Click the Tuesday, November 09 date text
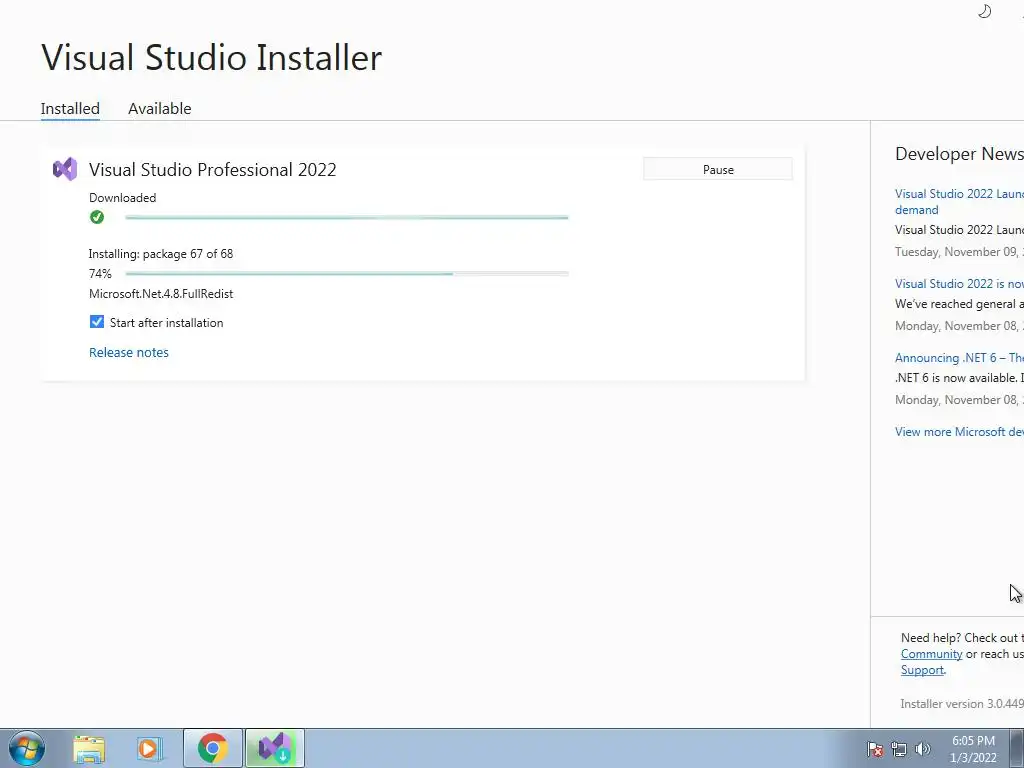1024x768 pixels. (x=959, y=251)
